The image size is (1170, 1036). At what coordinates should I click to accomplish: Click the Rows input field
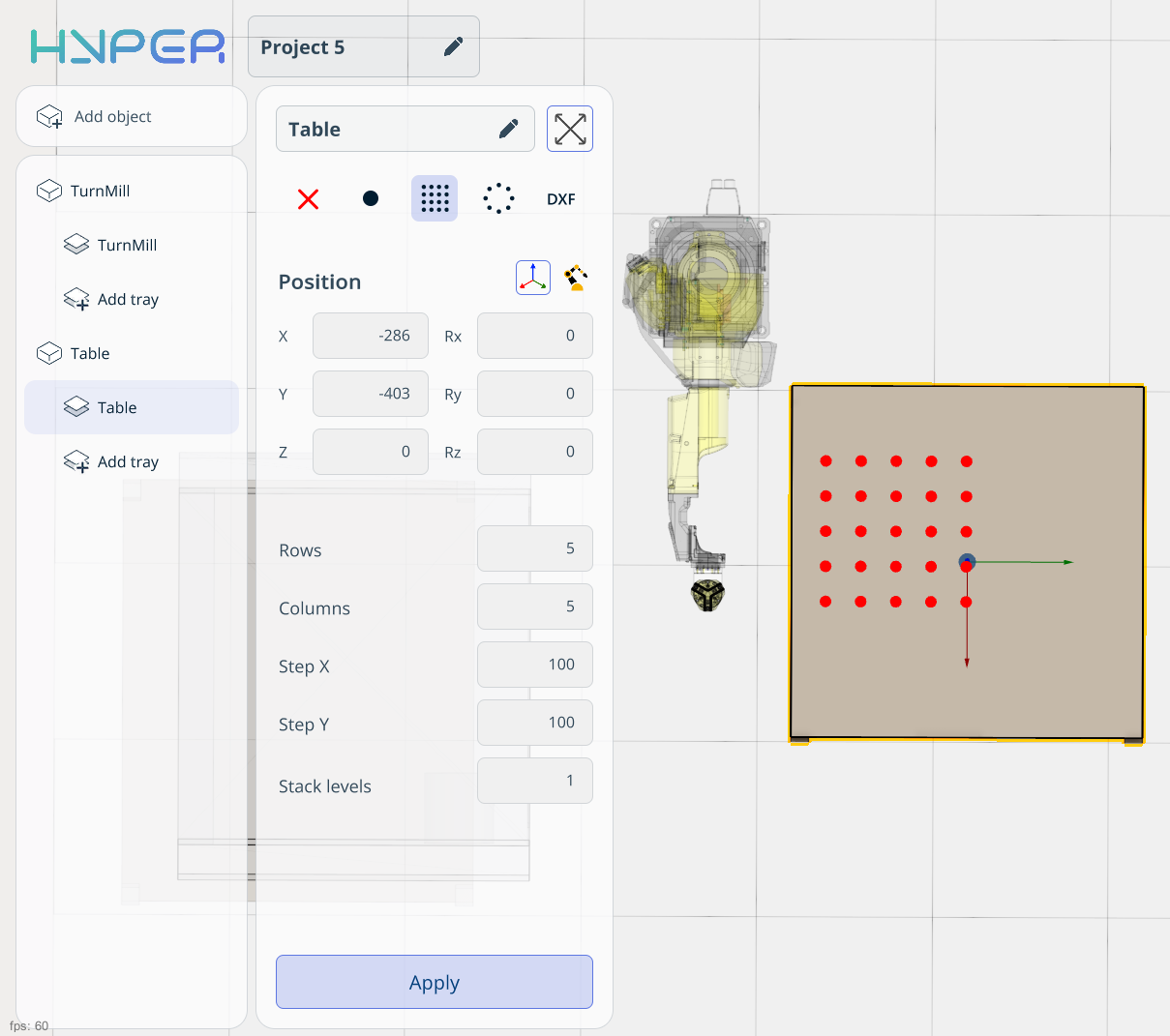tap(534, 548)
